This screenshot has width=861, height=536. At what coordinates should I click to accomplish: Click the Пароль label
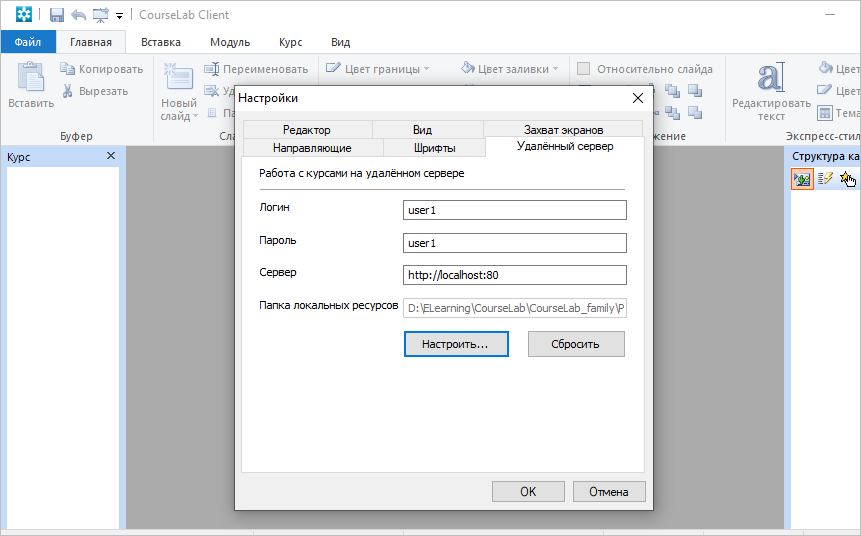(277, 240)
